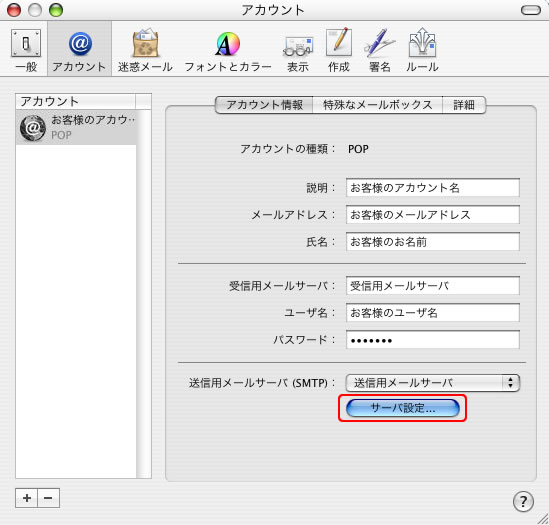Expand the 送信用メールサーバ SMTP dropdown
This screenshot has width=549, height=525.
pos(432,383)
